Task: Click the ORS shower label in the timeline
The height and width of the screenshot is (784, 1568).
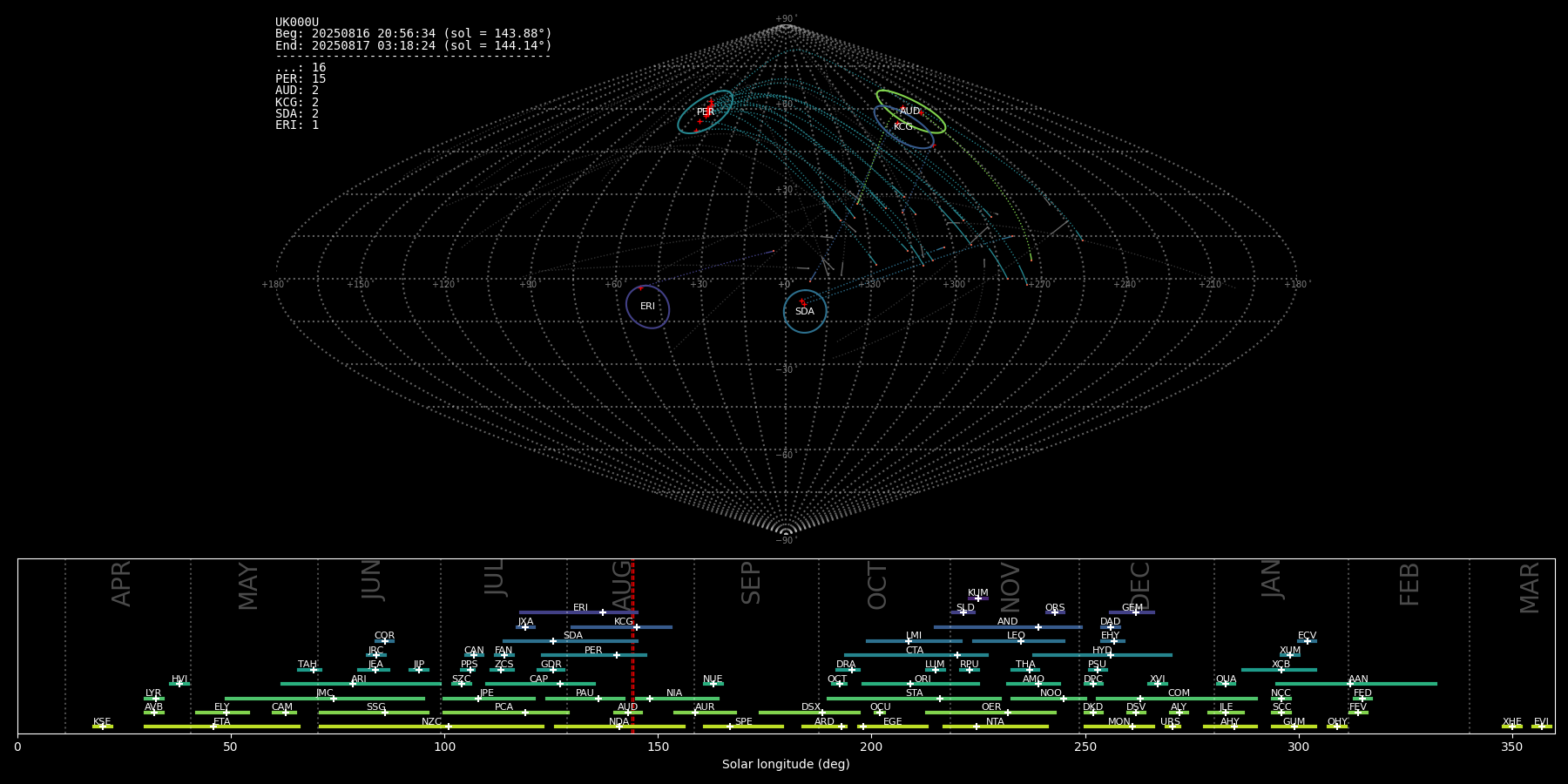Action: tap(1055, 608)
